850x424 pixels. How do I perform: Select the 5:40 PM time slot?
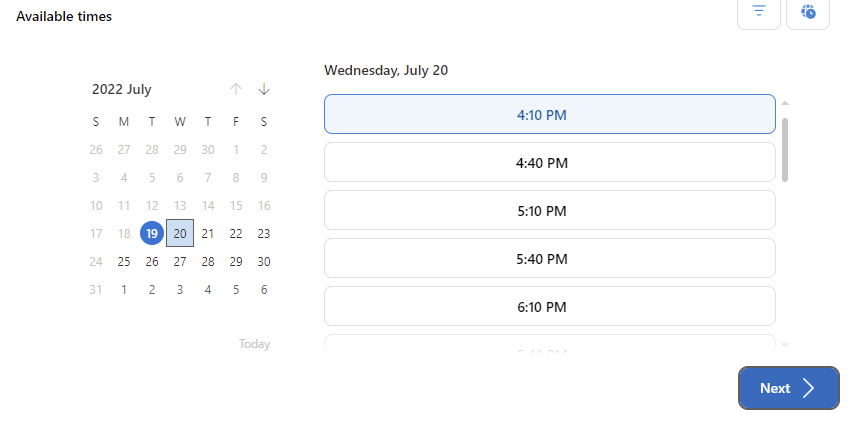click(549, 258)
